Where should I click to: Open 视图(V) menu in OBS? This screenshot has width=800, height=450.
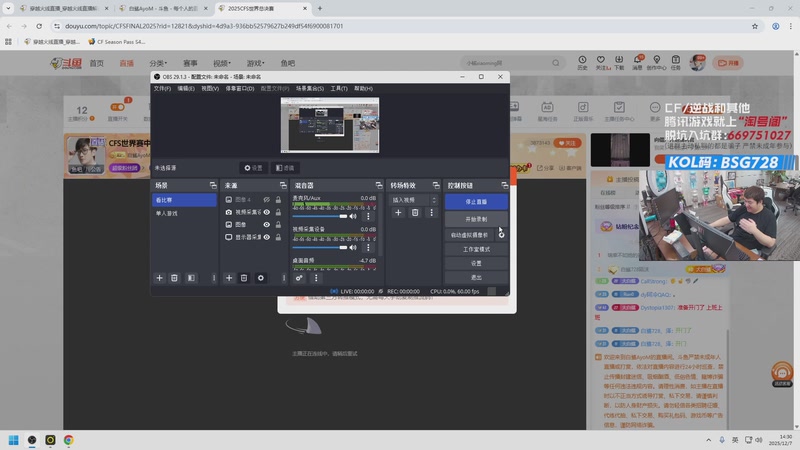click(x=210, y=88)
